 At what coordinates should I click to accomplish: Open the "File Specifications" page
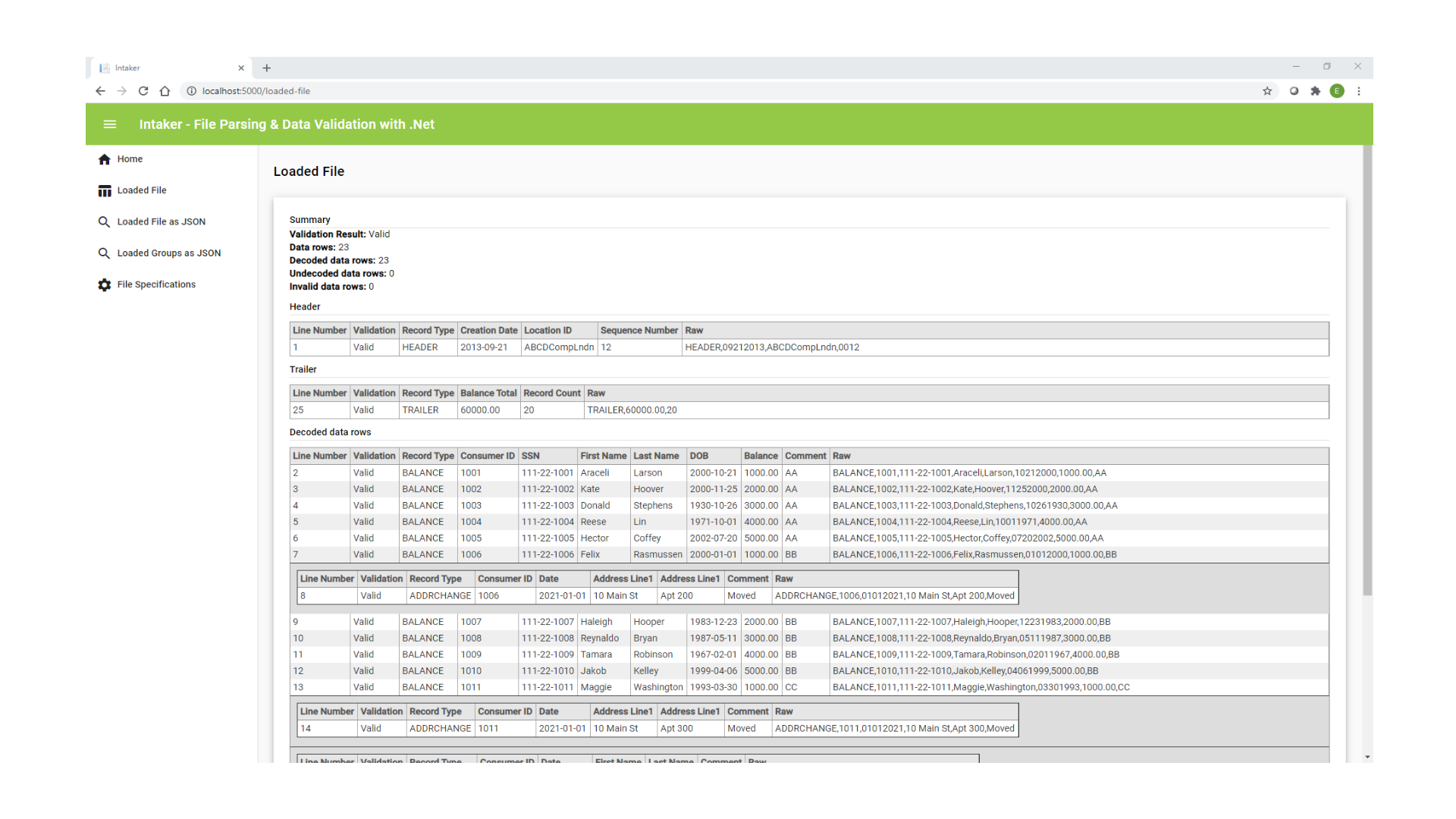tap(156, 284)
